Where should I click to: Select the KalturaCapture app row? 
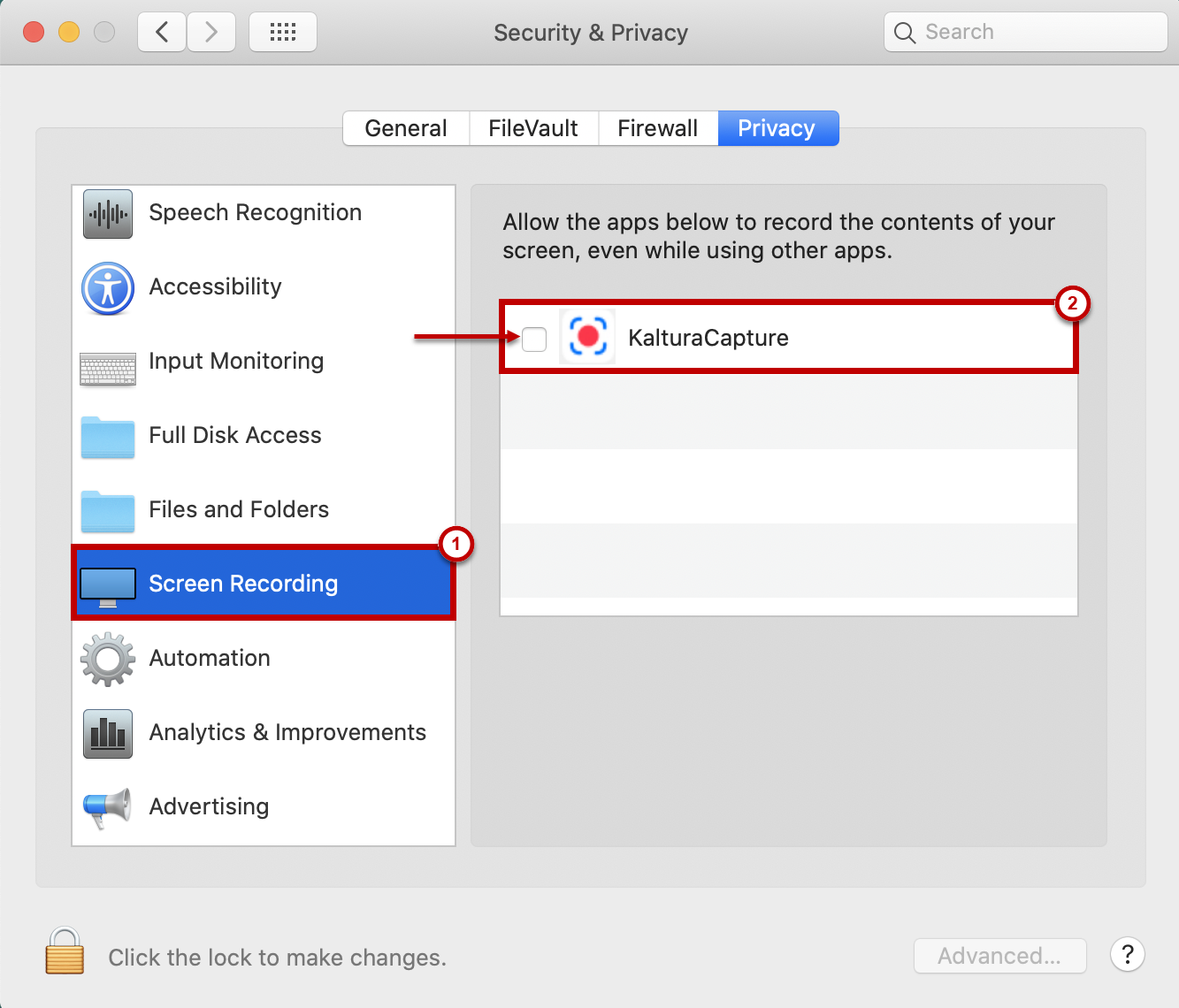(789, 338)
